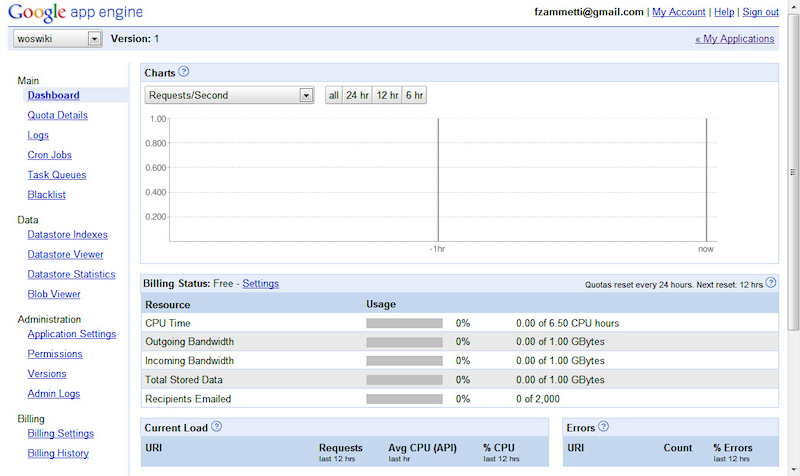Open the Charts help icon

coord(184,72)
